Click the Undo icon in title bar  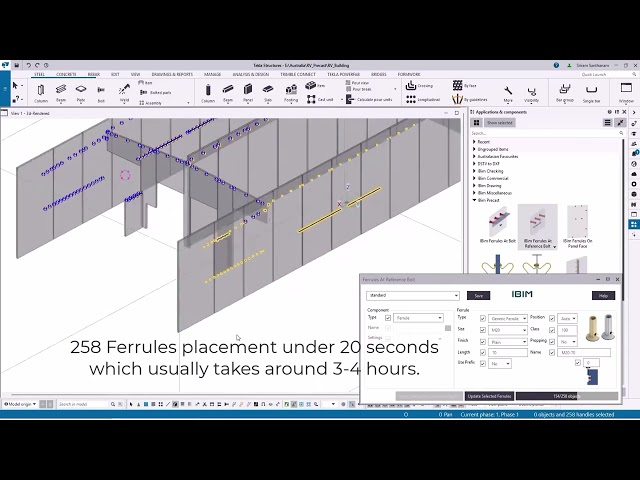[x=29, y=65]
